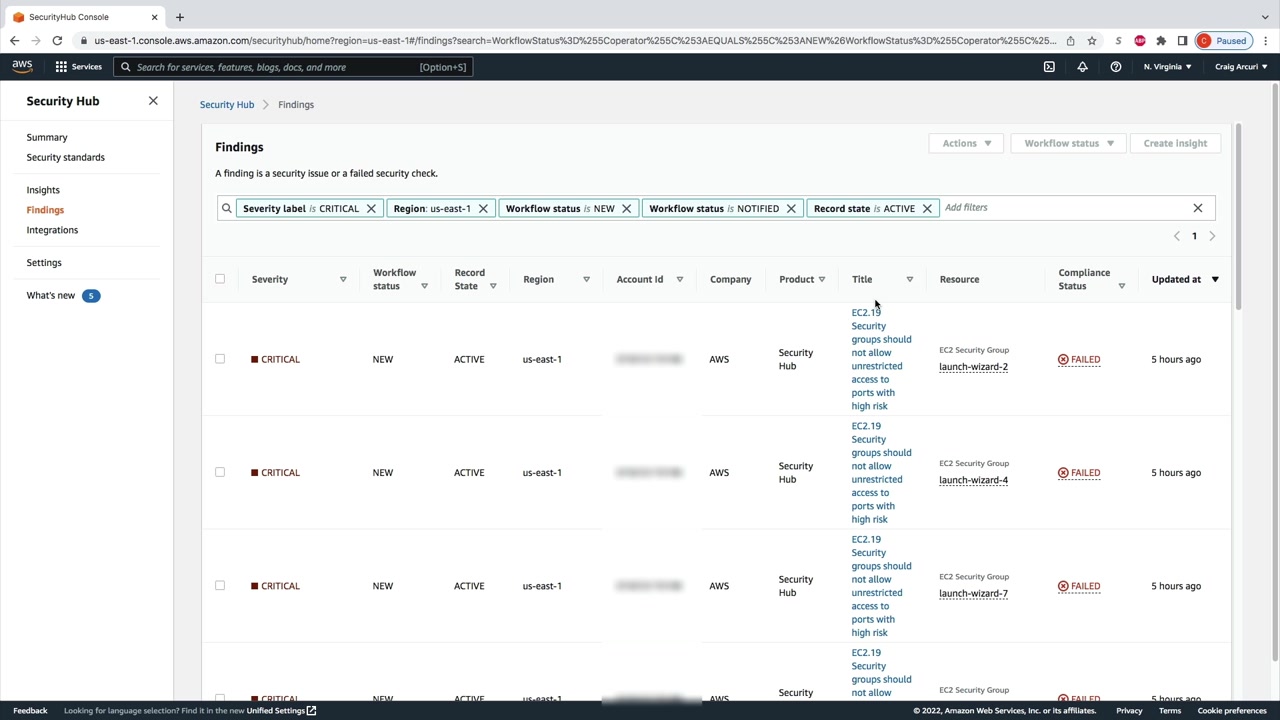Screen dimensions: 1280x720
Task: Click the AWS logo home icon
Action: 22,67
